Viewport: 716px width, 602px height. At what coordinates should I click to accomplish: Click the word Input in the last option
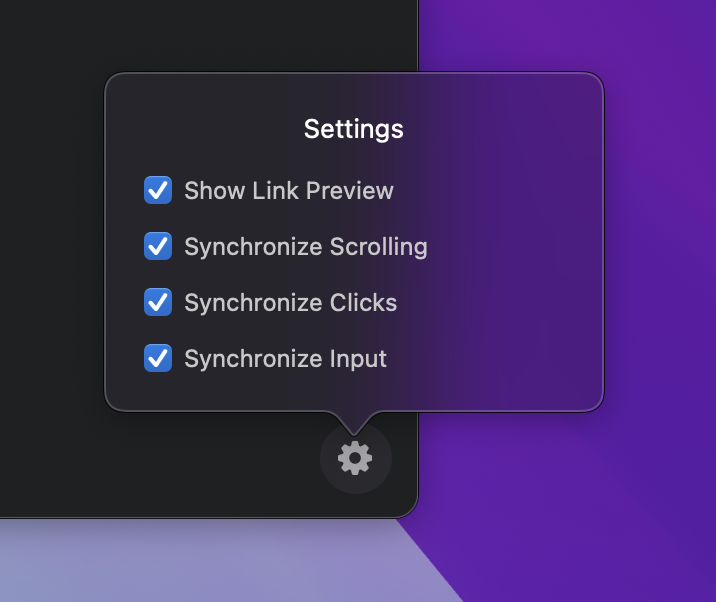tap(358, 359)
